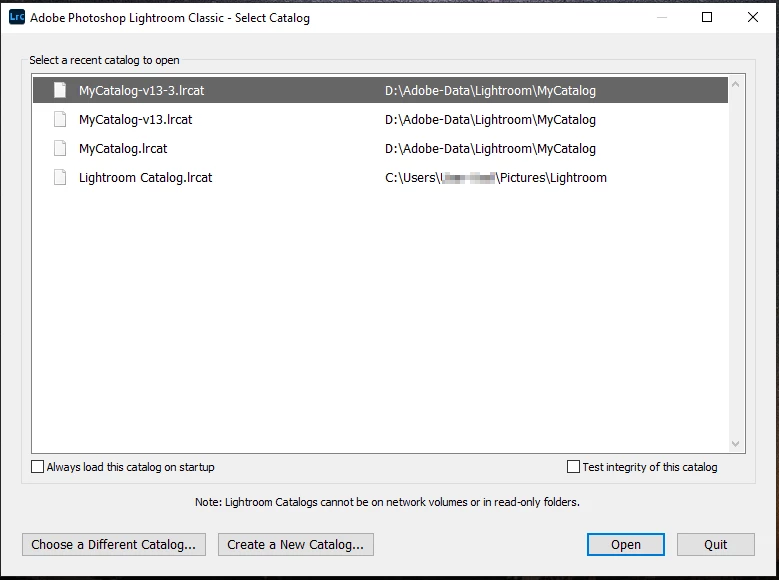Viewport: 779px width, 580px height.
Task: Select the Lightroom Catalog.lrcat entry
Action: click(x=380, y=177)
